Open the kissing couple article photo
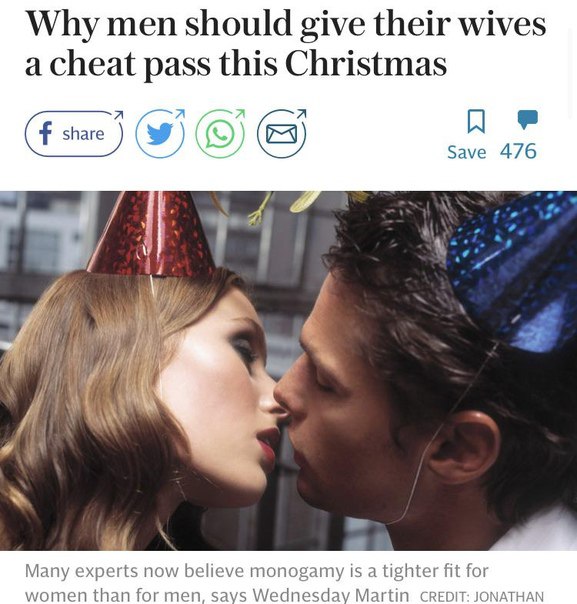Image resolution: width=577 pixels, height=604 pixels. pyautogui.click(x=288, y=371)
